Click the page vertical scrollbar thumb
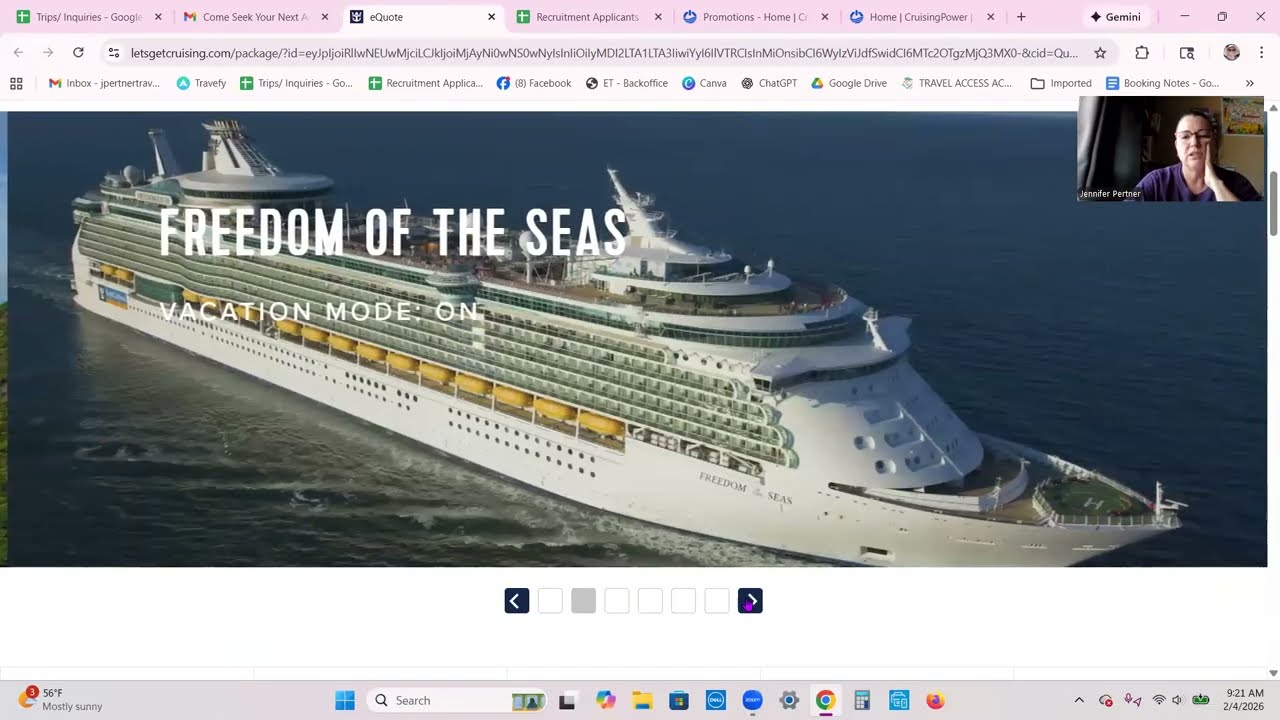Image resolution: width=1280 pixels, height=720 pixels. [x=1273, y=203]
